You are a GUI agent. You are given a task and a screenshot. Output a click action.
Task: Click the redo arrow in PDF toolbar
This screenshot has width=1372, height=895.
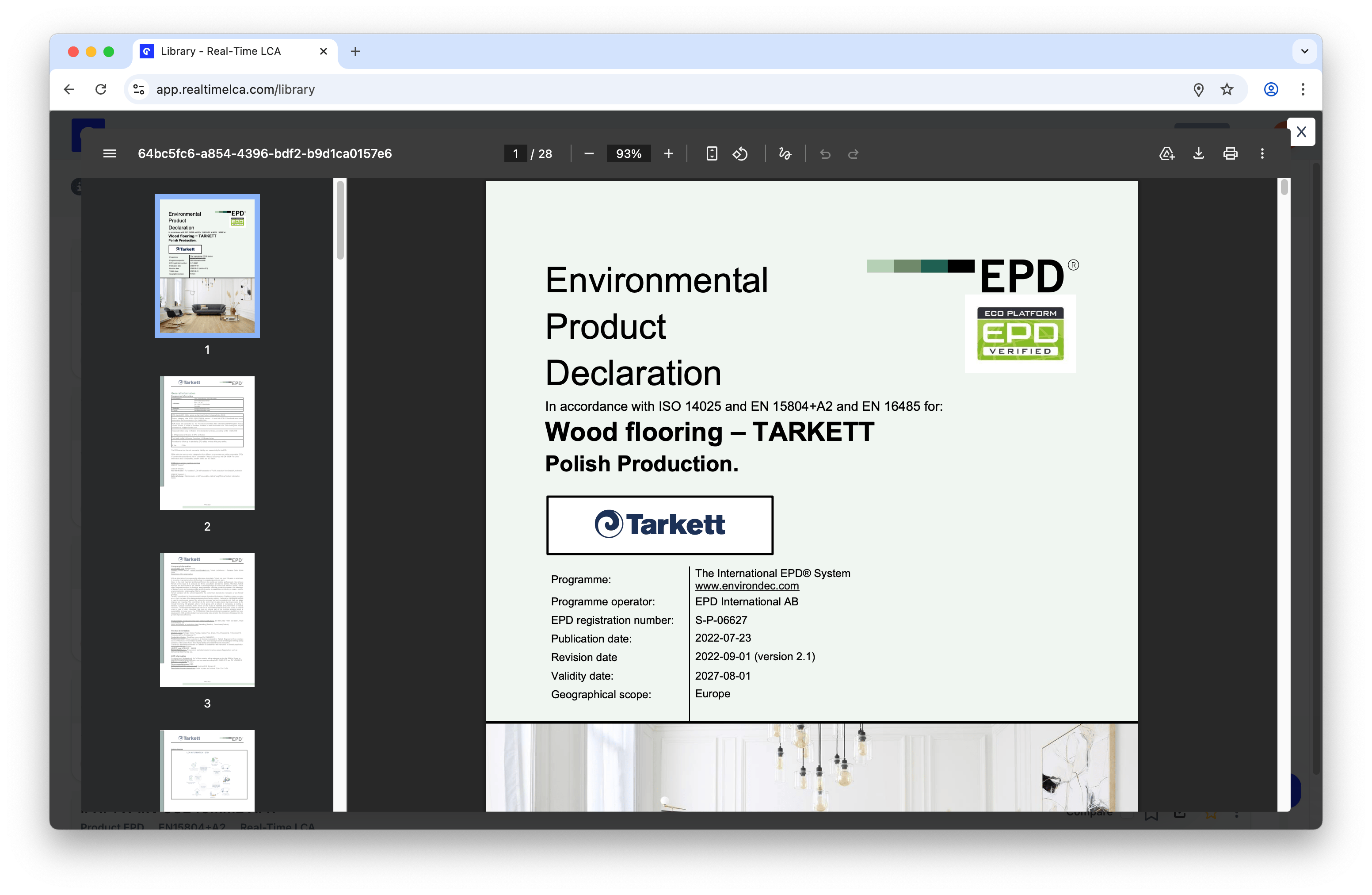tap(853, 153)
